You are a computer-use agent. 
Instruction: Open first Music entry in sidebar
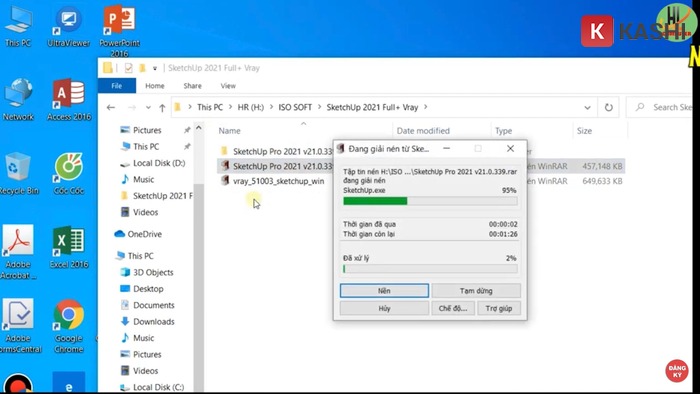coord(143,179)
